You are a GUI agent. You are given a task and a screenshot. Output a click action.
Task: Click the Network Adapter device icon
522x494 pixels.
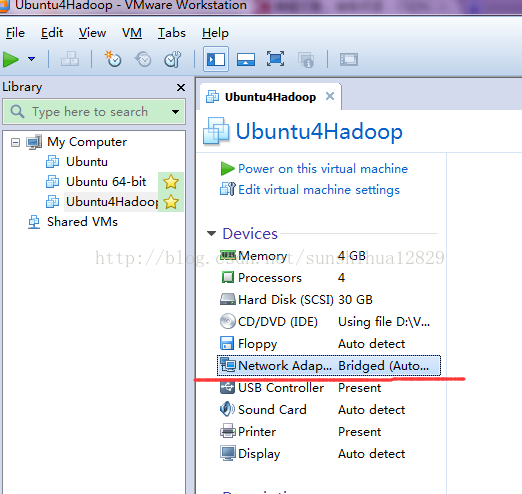[x=228, y=365]
